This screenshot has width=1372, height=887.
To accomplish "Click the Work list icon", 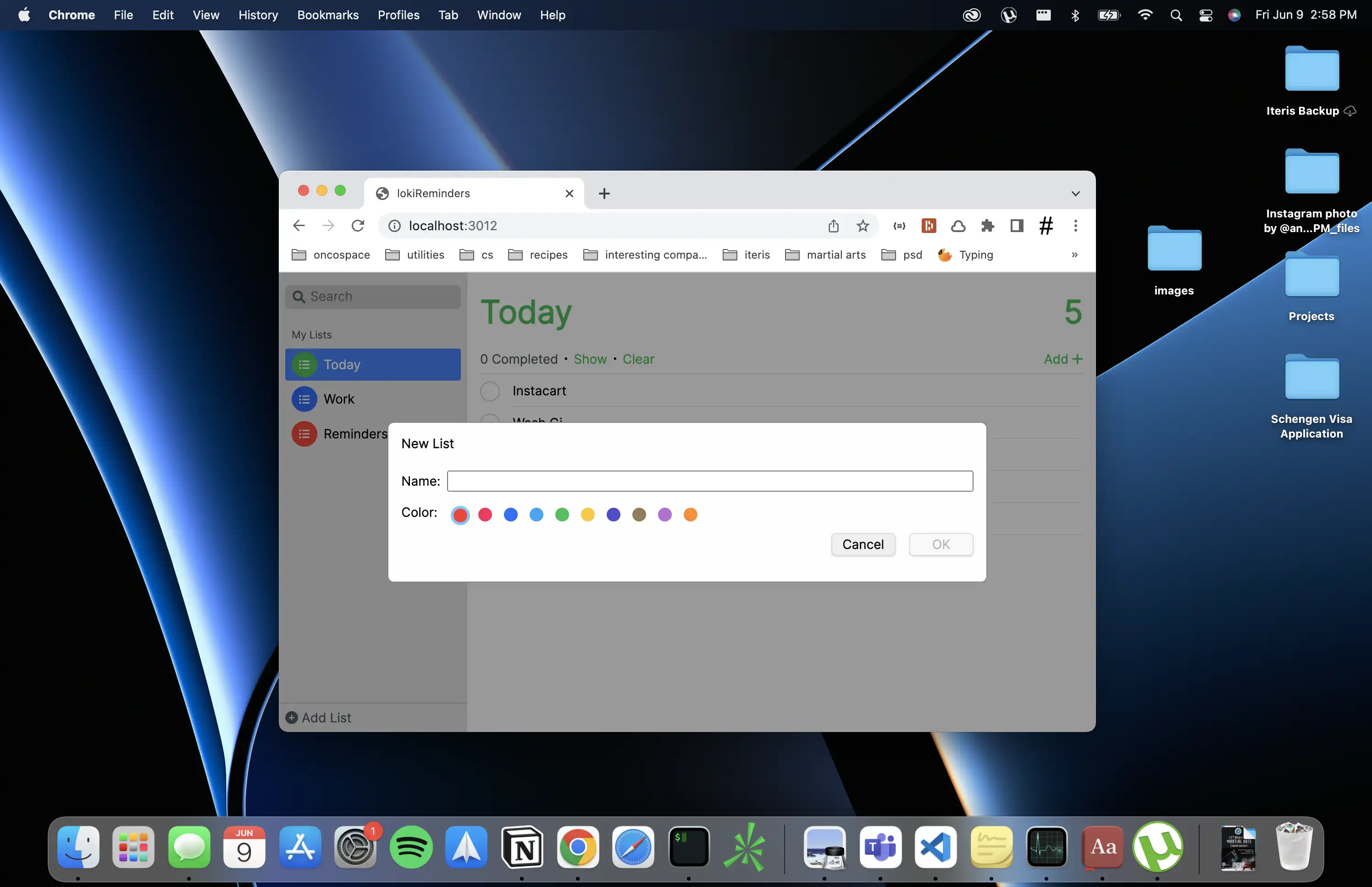I will pyautogui.click(x=304, y=399).
